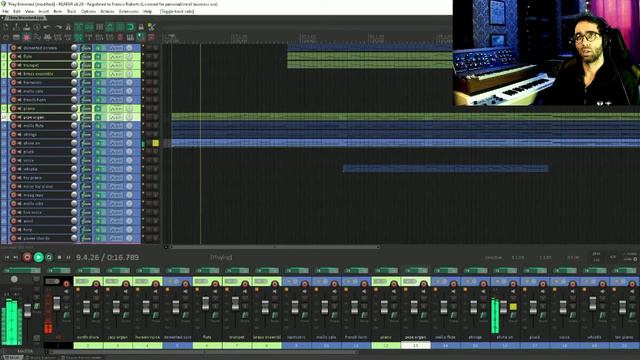The width and height of the screenshot is (640, 360).
Task: Record-arm the piano track
Action: click(13, 109)
